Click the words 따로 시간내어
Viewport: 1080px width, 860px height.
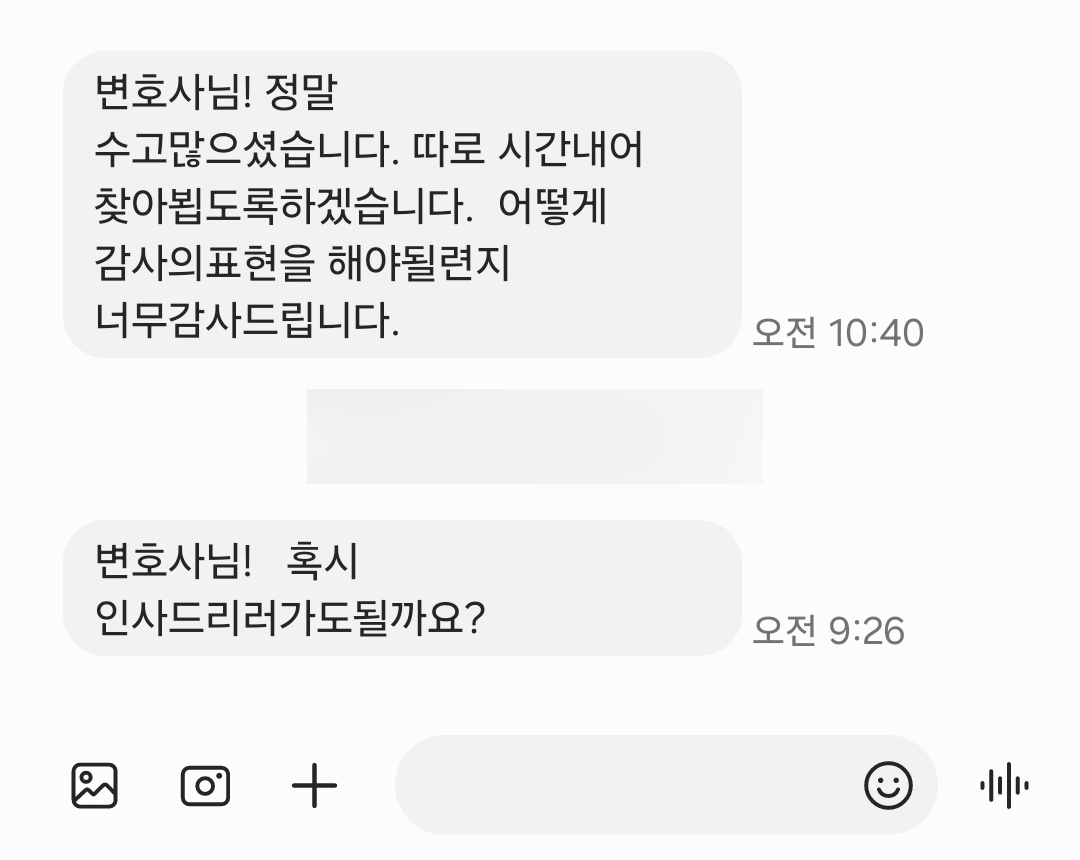point(528,149)
